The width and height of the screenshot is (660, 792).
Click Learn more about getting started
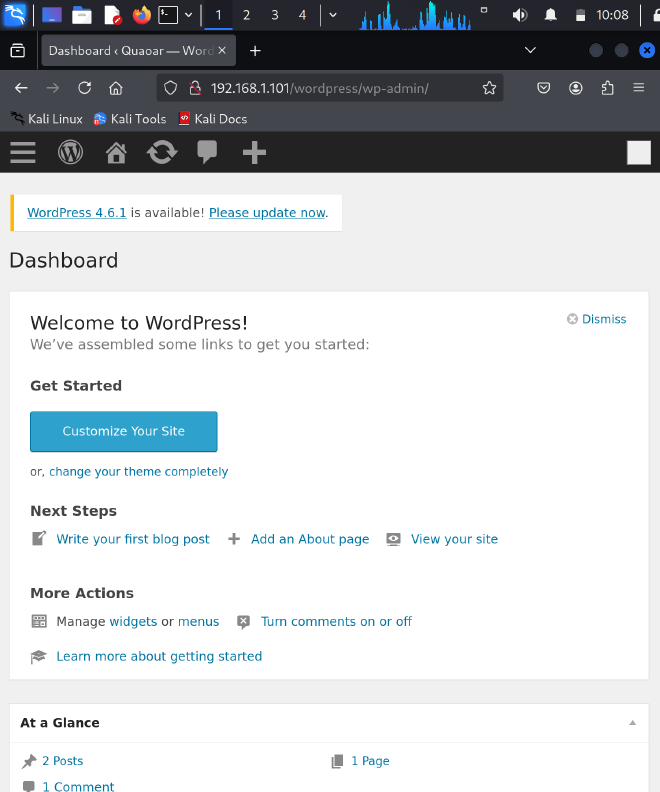[x=159, y=656]
